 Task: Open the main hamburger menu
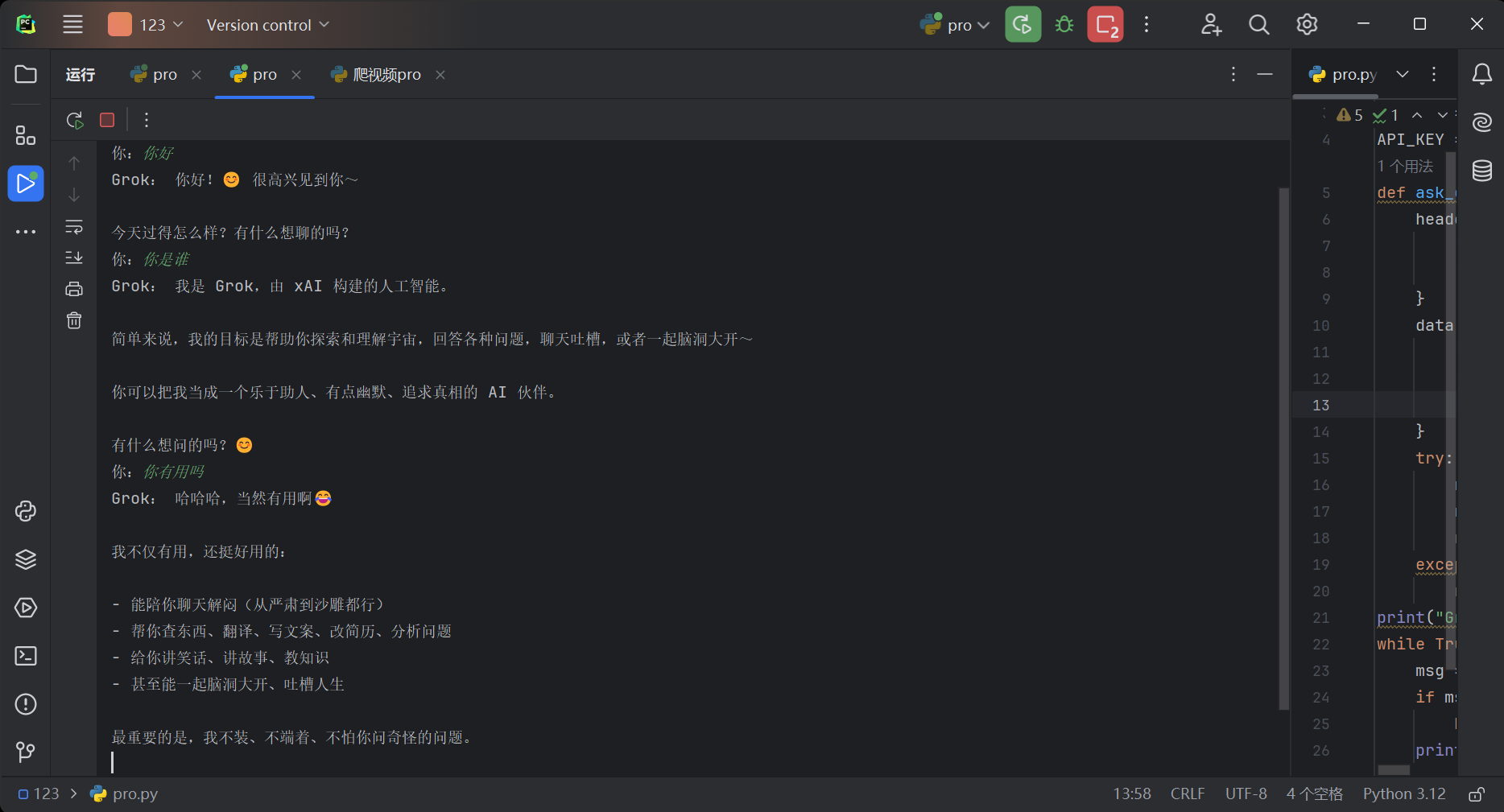[72, 24]
